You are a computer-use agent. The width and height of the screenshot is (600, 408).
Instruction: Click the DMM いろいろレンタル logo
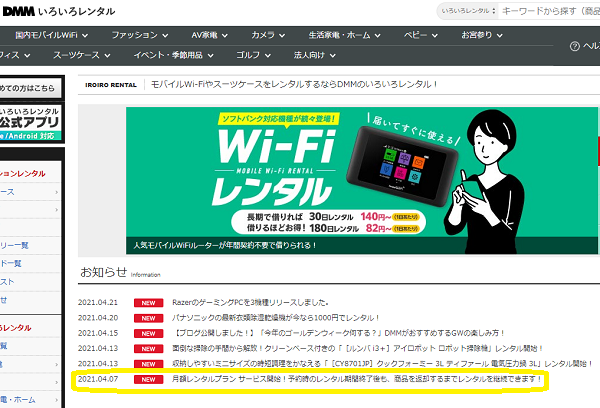[59, 11]
